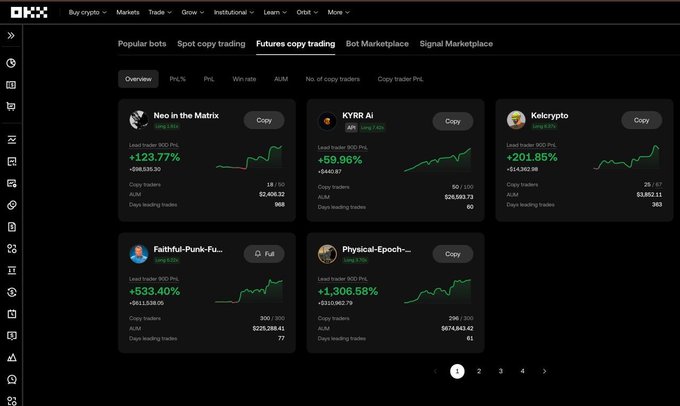Copy the KYRR Ai trader
The height and width of the screenshot is (406, 680).
pos(453,121)
